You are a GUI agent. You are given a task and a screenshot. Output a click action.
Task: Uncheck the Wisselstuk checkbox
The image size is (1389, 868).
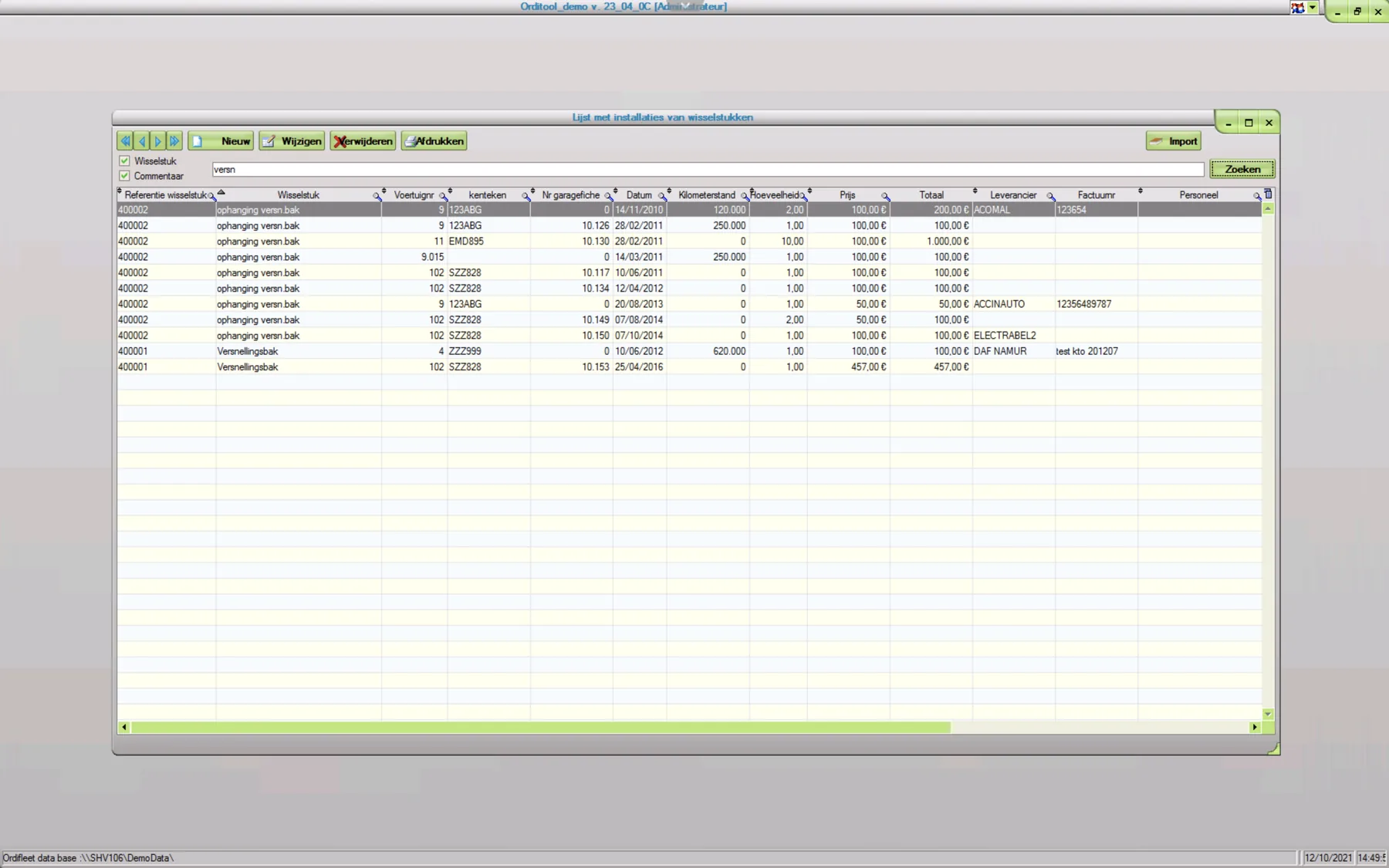pyautogui.click(x=124, y=160)
